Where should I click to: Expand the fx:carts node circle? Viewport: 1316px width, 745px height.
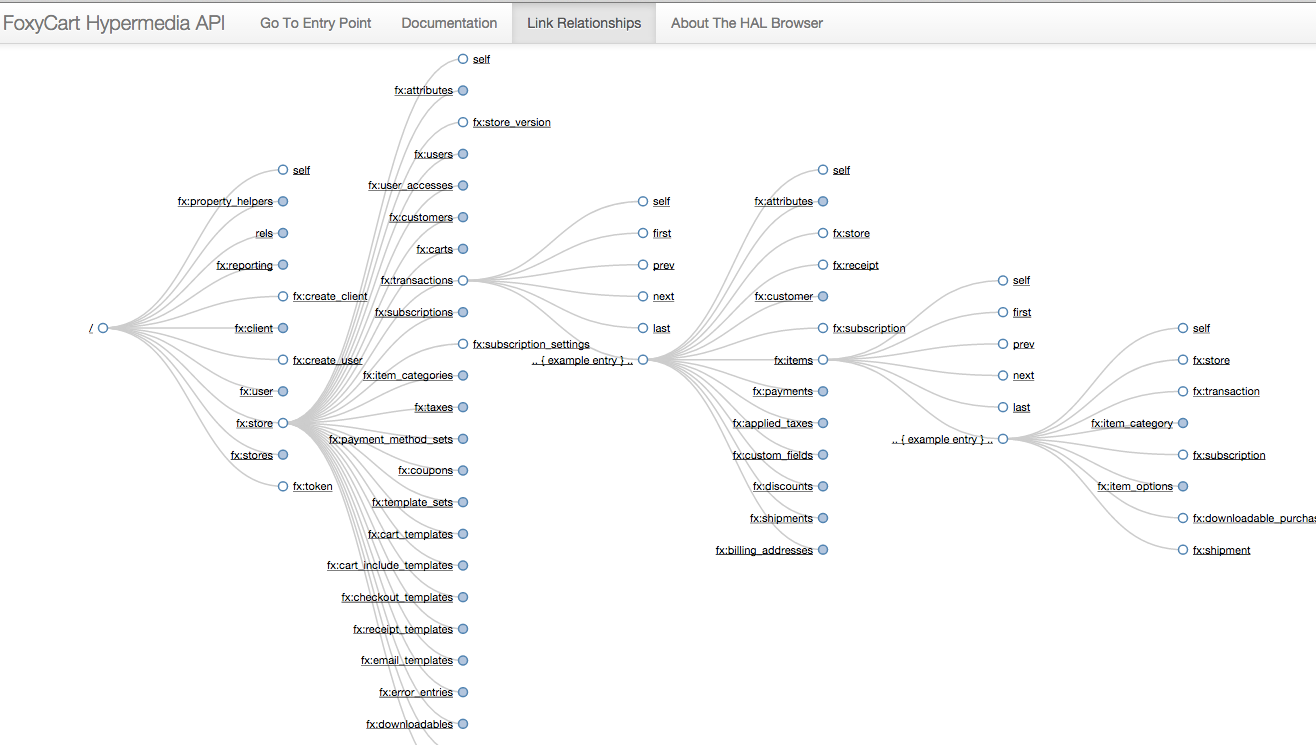(463, 249)
